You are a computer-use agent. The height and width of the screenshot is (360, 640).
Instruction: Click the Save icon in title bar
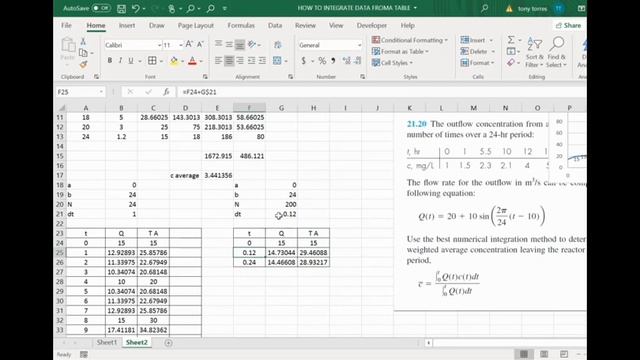point(121,8)
